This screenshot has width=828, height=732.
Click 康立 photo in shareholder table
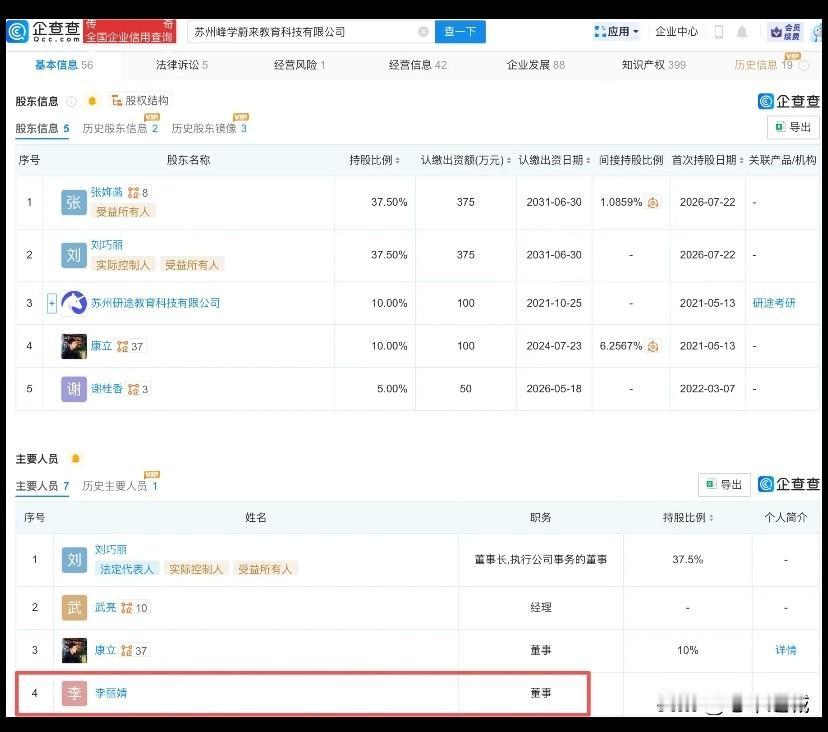74,346
